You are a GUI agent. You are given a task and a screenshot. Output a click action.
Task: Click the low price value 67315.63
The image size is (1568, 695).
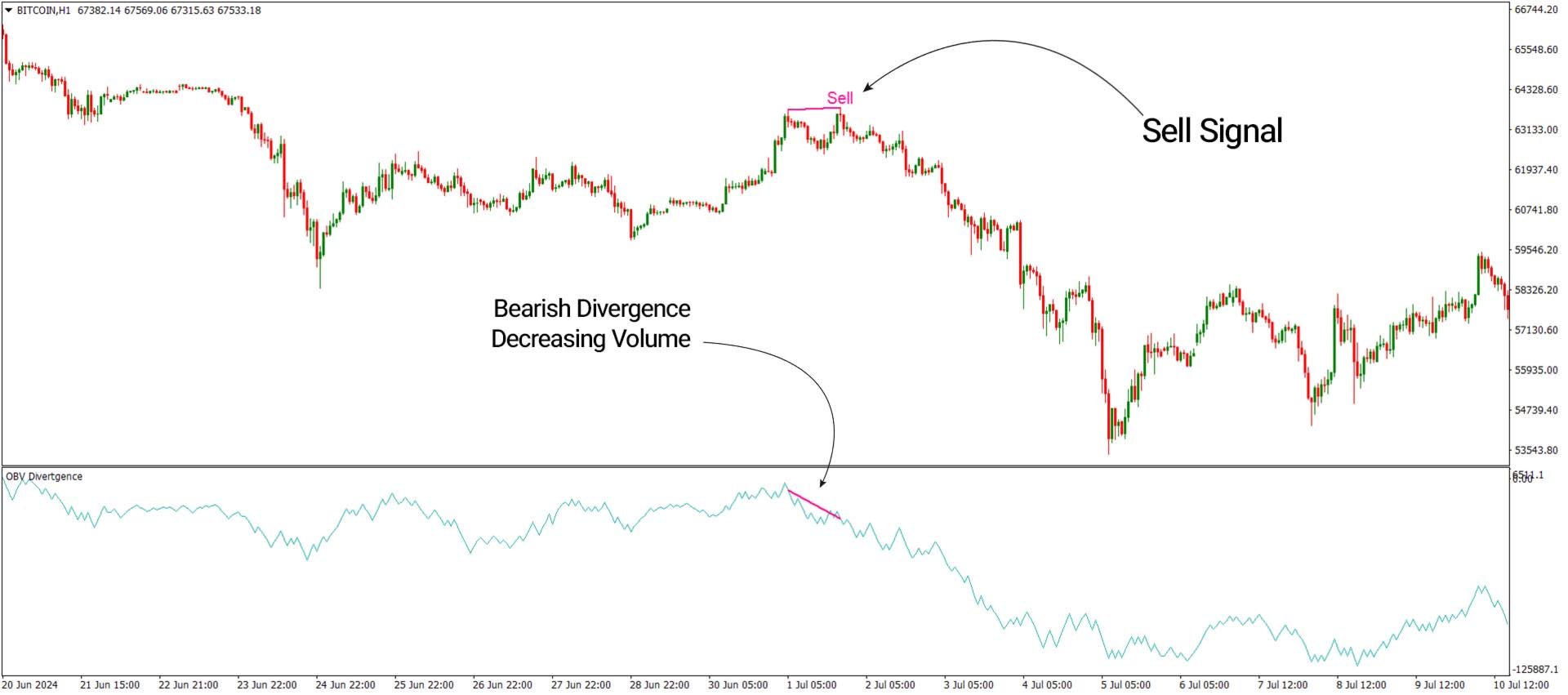coord(192,11)
